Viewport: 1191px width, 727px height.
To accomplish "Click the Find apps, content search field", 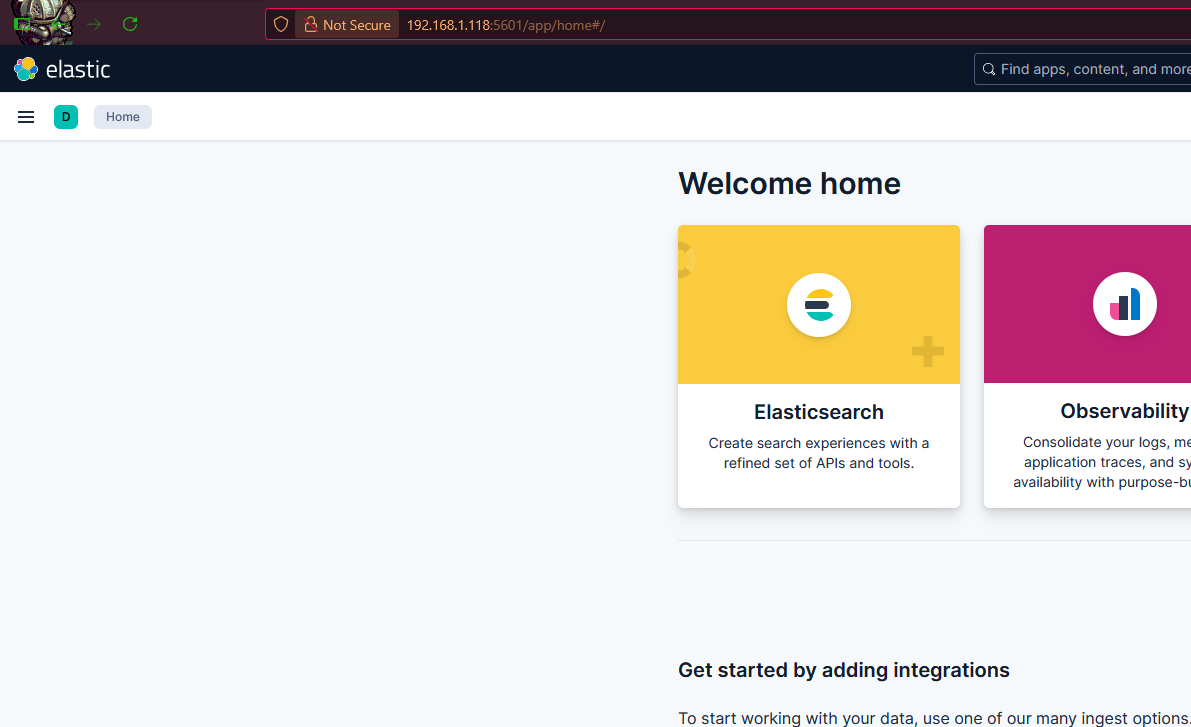I will coord(1082,69).
